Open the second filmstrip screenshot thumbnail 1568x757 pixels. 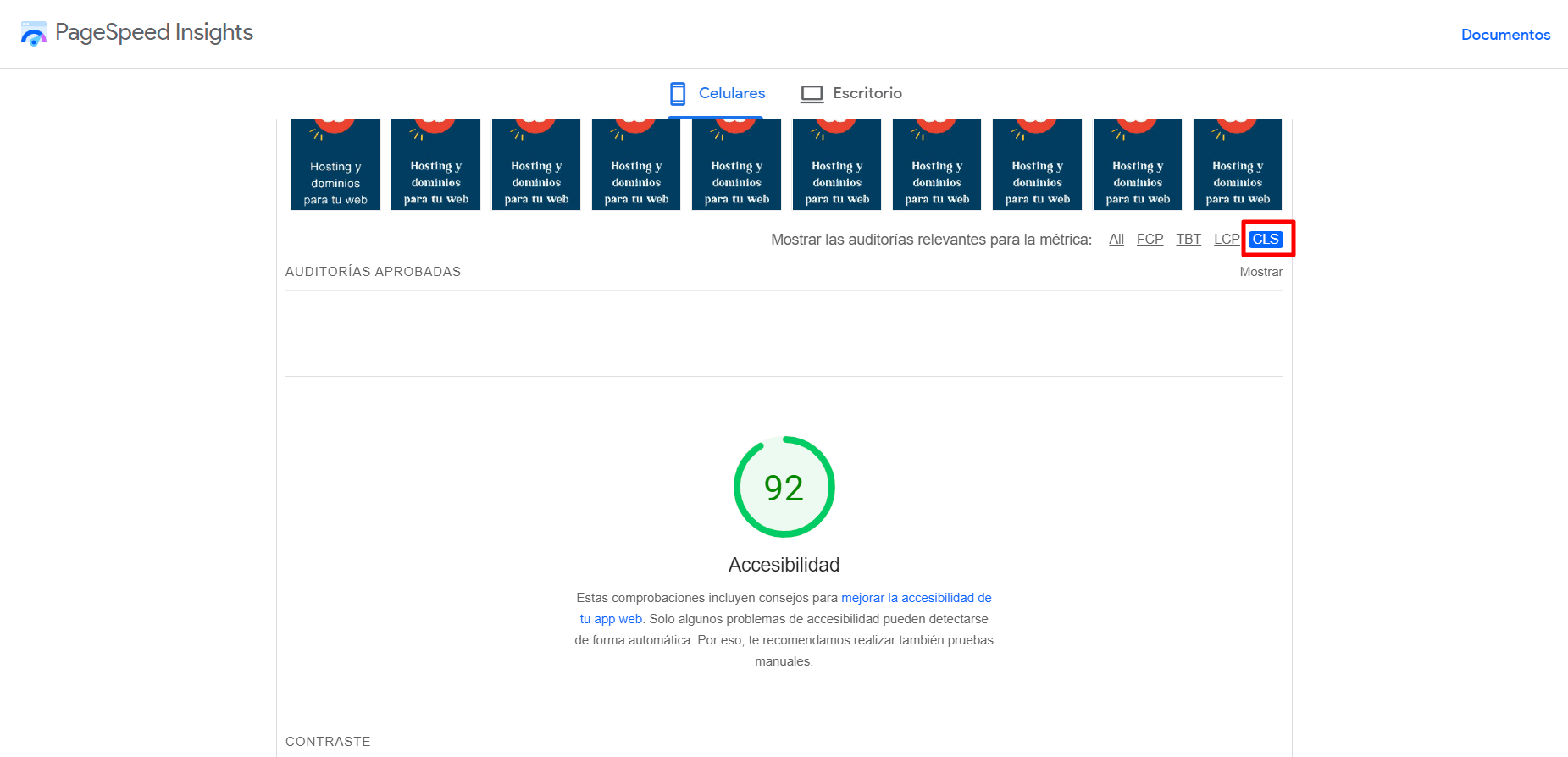pyautogui.click(x=435, y=164)
